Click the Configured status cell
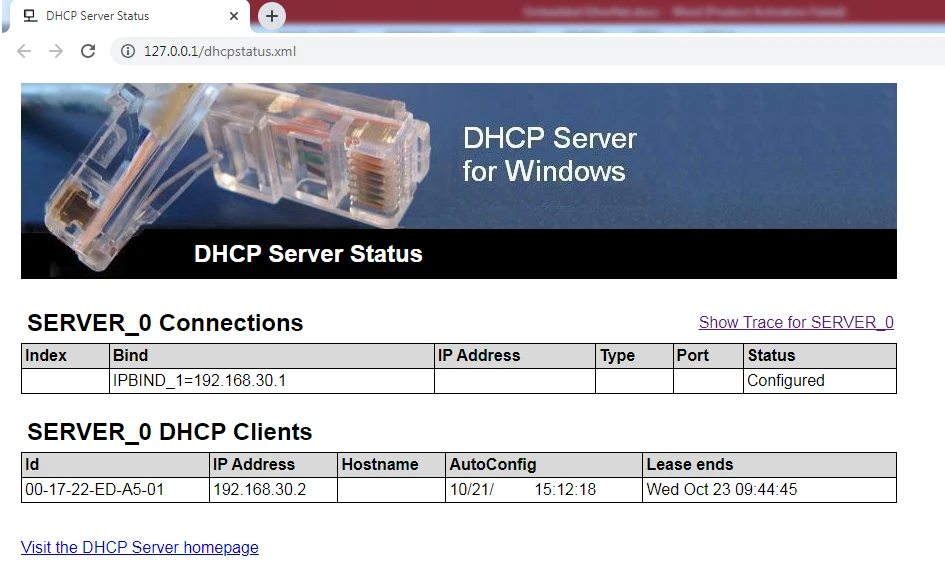Screen dimensions: 945x570 [x=786, y=381]
